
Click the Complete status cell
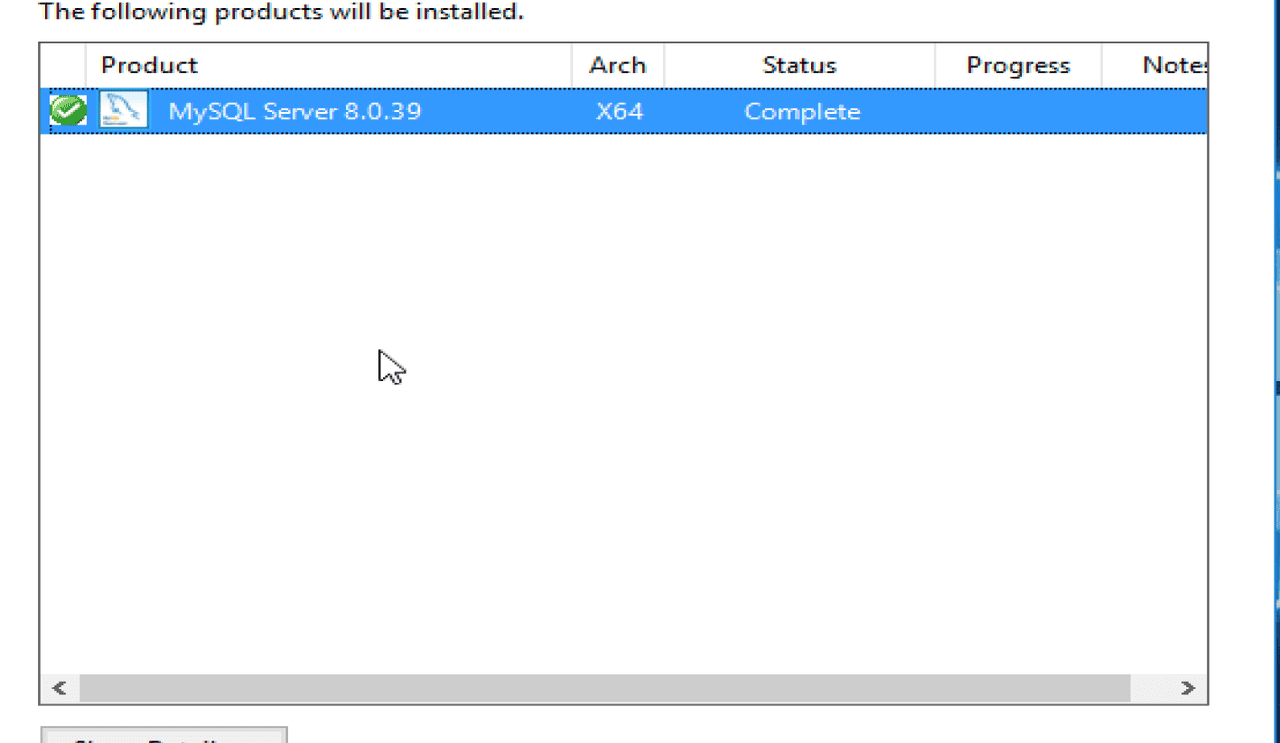801,111
